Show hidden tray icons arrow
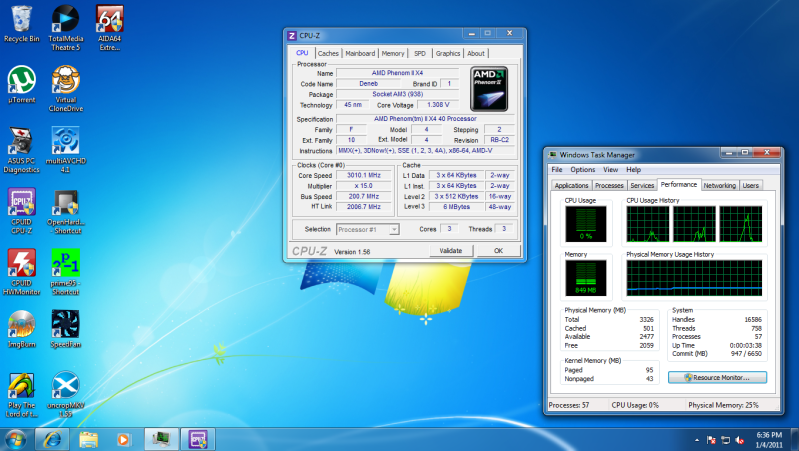The height and width of the screenshot is (451, 799). pyautogui.click(x=697, y=440)
